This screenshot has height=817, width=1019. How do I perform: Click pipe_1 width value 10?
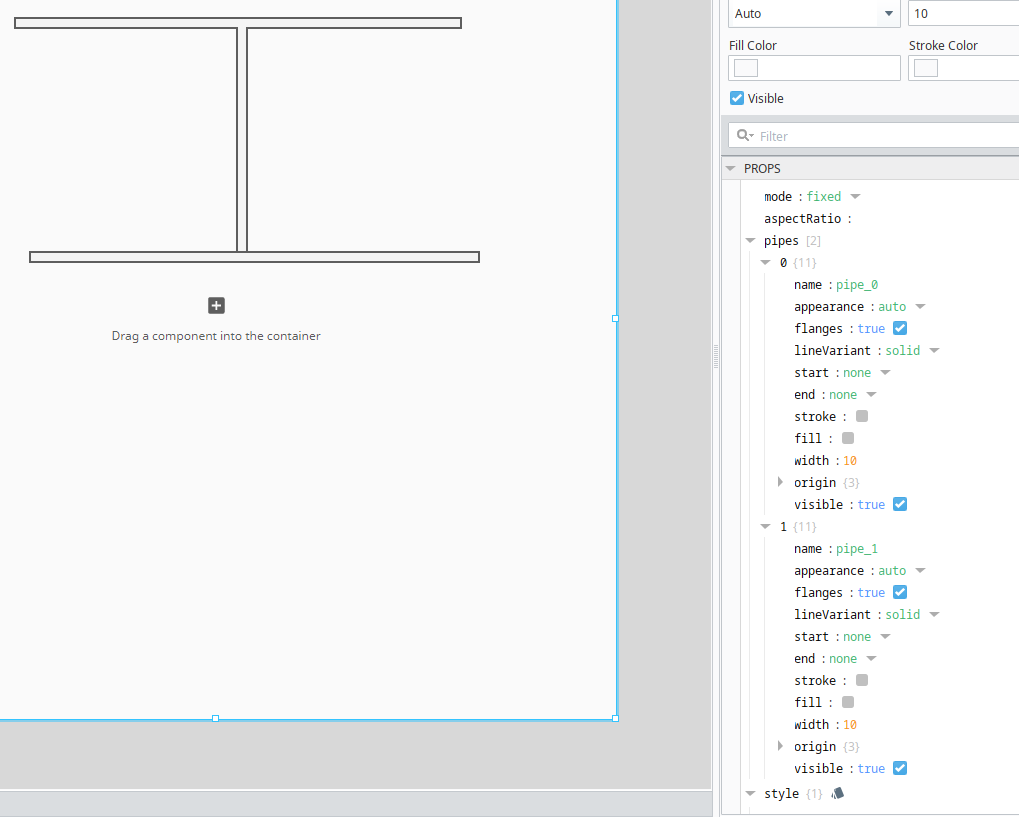click(x=850, y=724)
